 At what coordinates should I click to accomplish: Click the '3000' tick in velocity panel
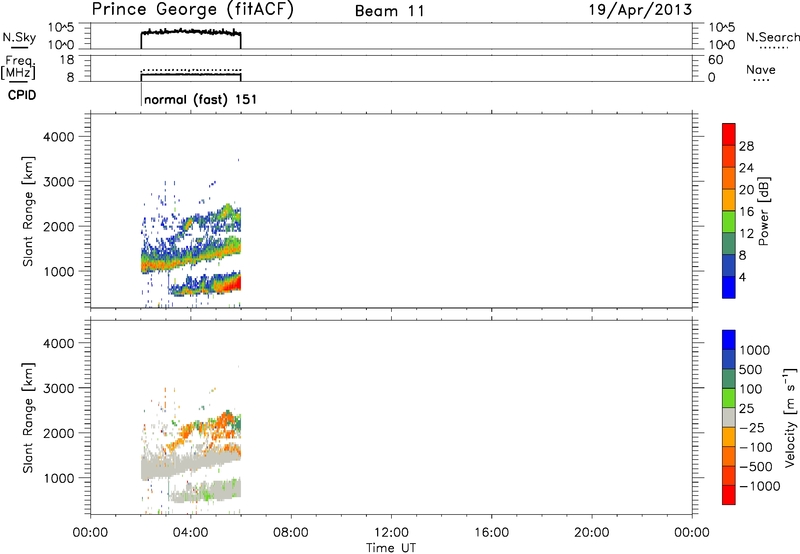pyautogui.click(x=59, y=388)
